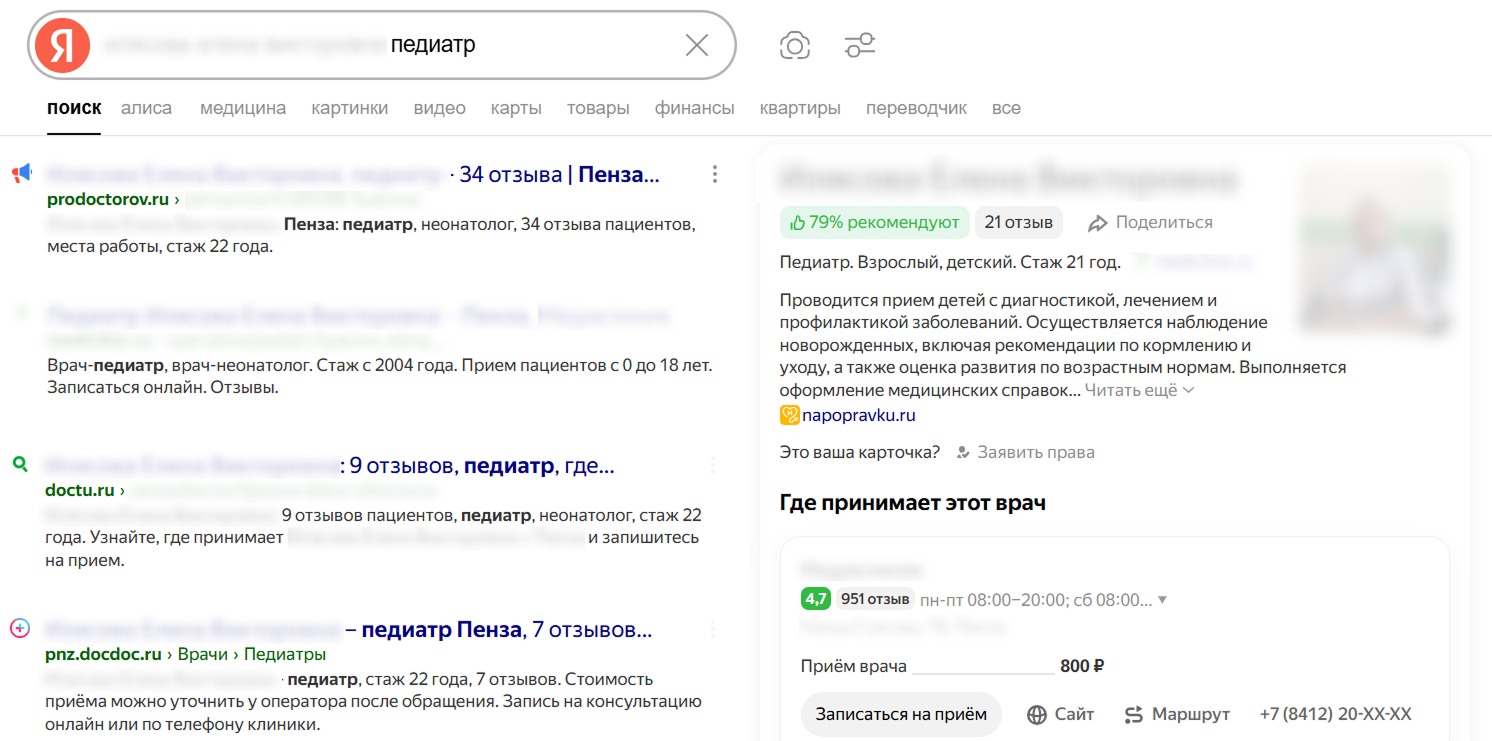
Task: Go to the карты tab
Action: point(516,108)
